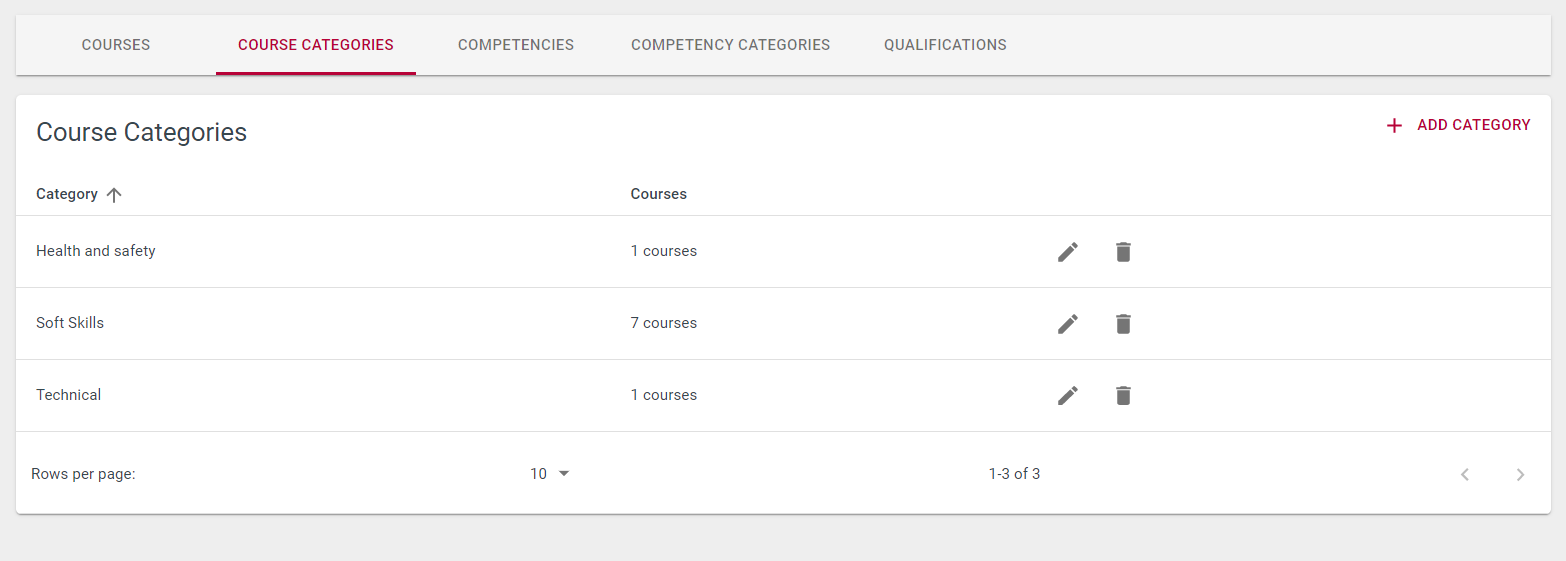The width and height of the screenshot is (1566, 561).
Task: Delete the Technical category
Action: (1123, 396)
